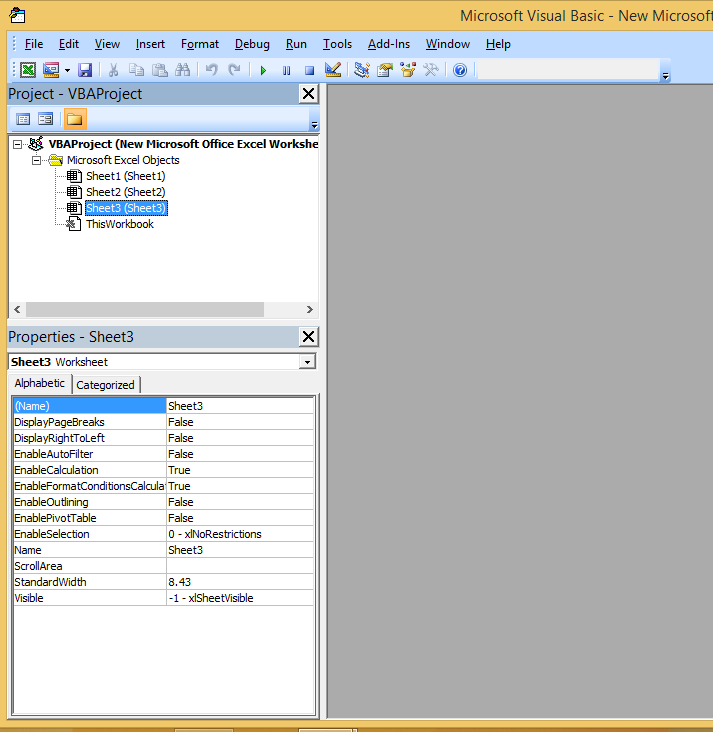This screenshot has width=713, height=732.
Task: Click View Object icon in Project pane
Action: tap(45, 119)
